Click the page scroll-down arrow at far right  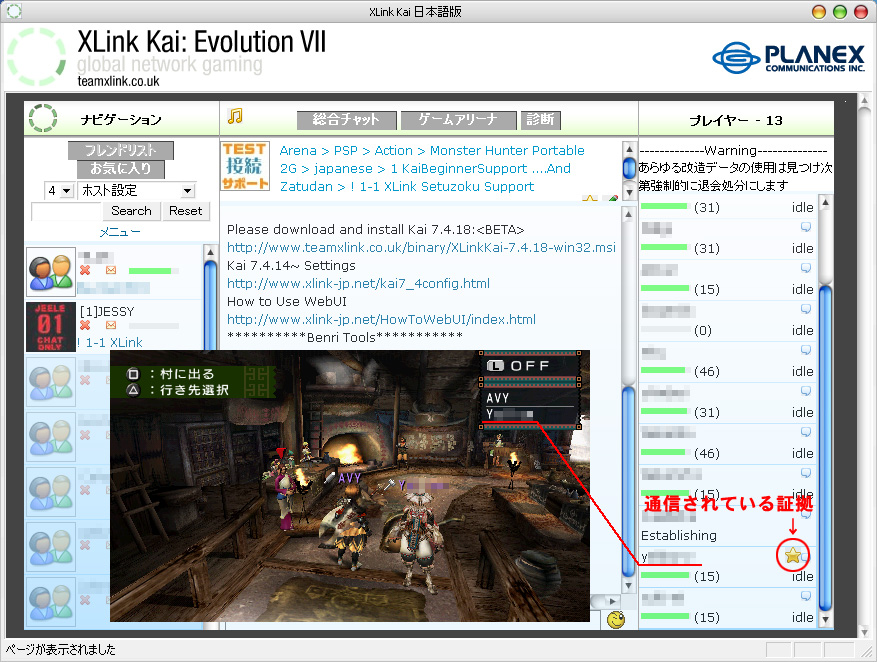[x=864, y=630]
